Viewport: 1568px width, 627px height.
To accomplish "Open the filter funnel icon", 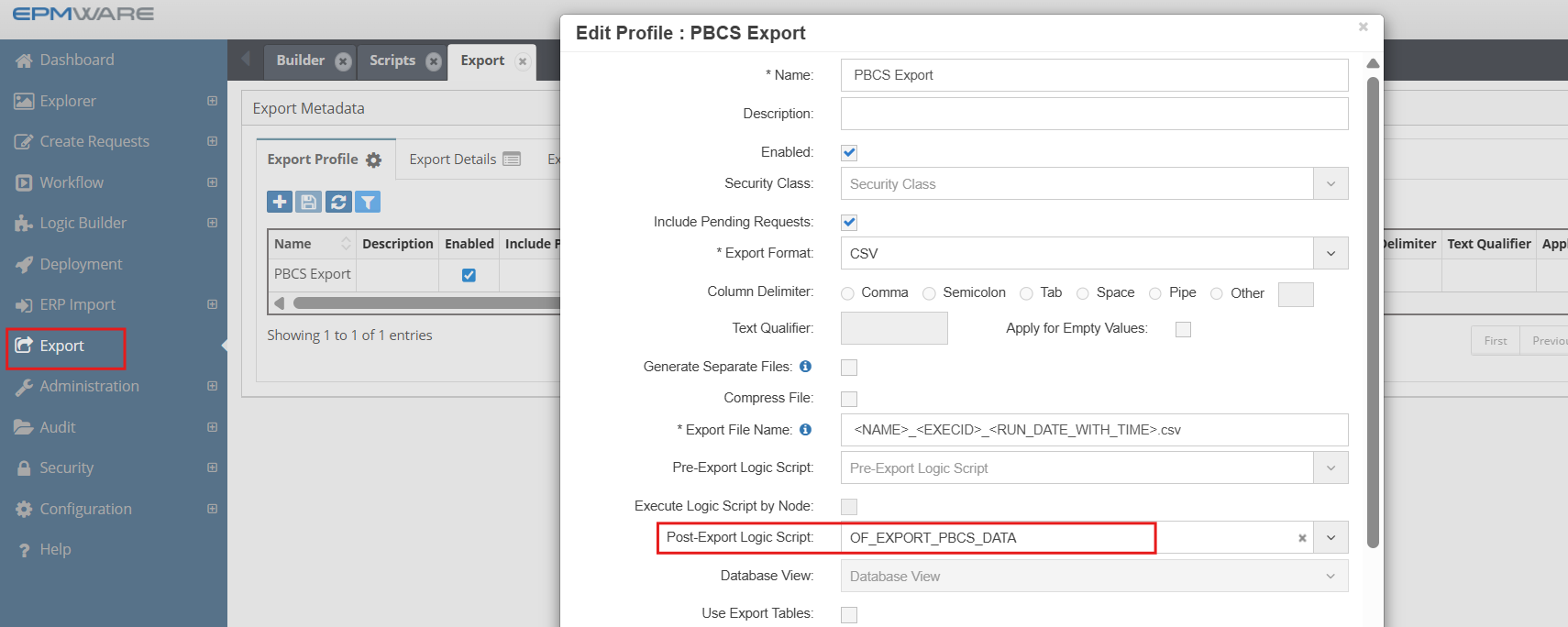I will point(368,202).
